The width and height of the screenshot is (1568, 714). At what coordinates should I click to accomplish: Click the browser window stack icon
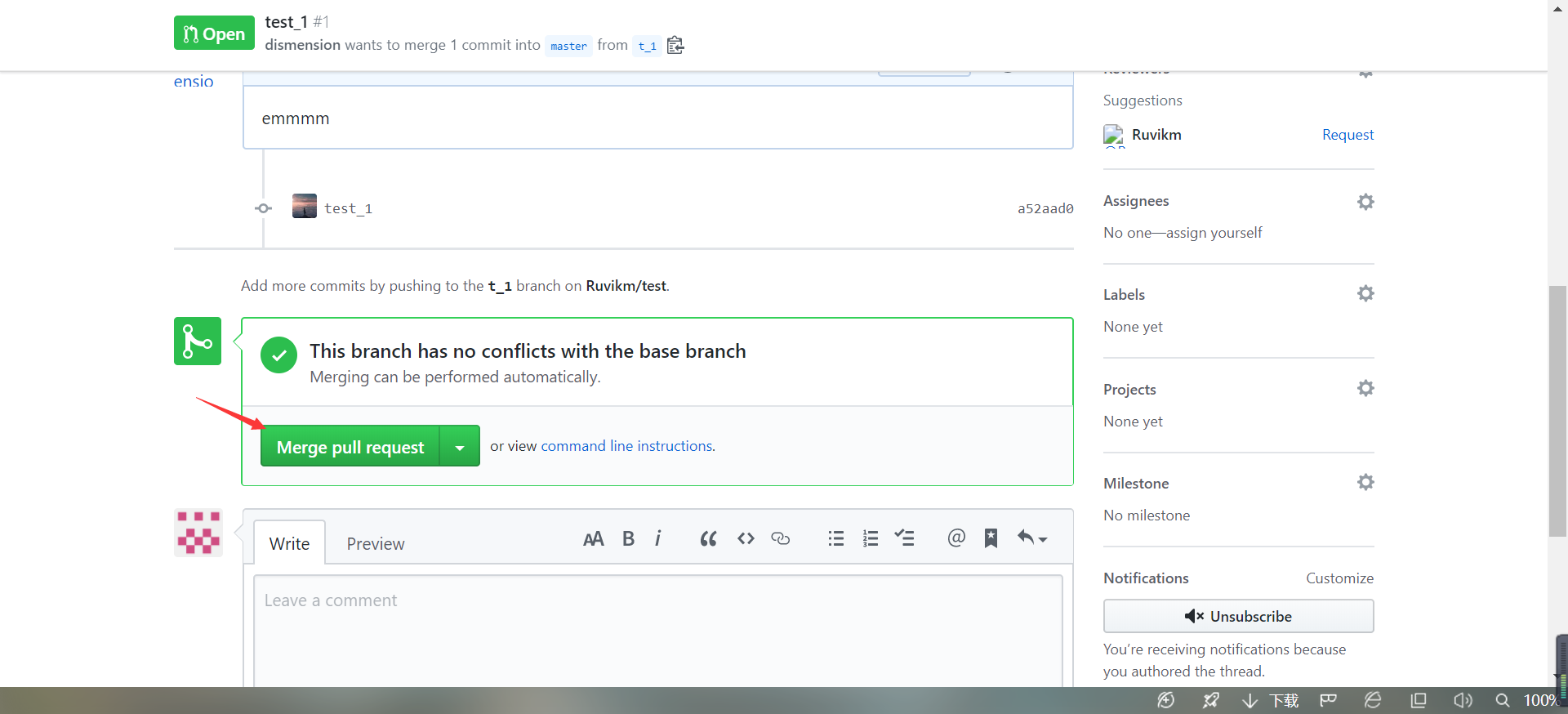tap(1419, 700)
